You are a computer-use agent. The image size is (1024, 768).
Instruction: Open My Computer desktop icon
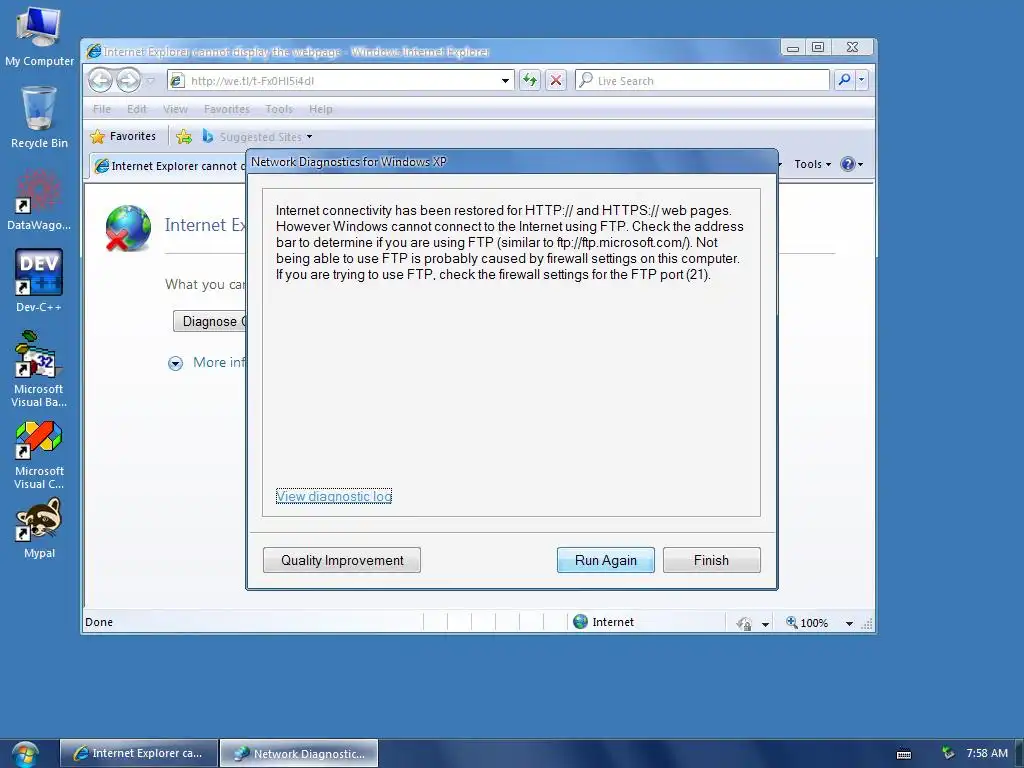39,37
